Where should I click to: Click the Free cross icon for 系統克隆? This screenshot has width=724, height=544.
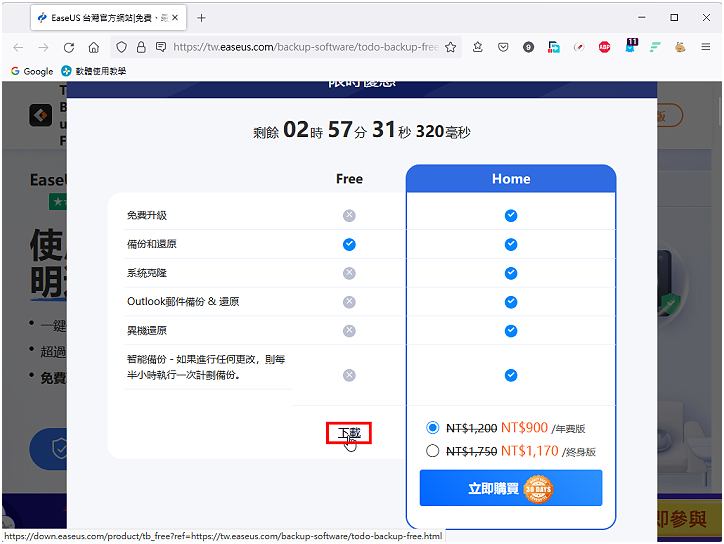click(x=350, y=273)
